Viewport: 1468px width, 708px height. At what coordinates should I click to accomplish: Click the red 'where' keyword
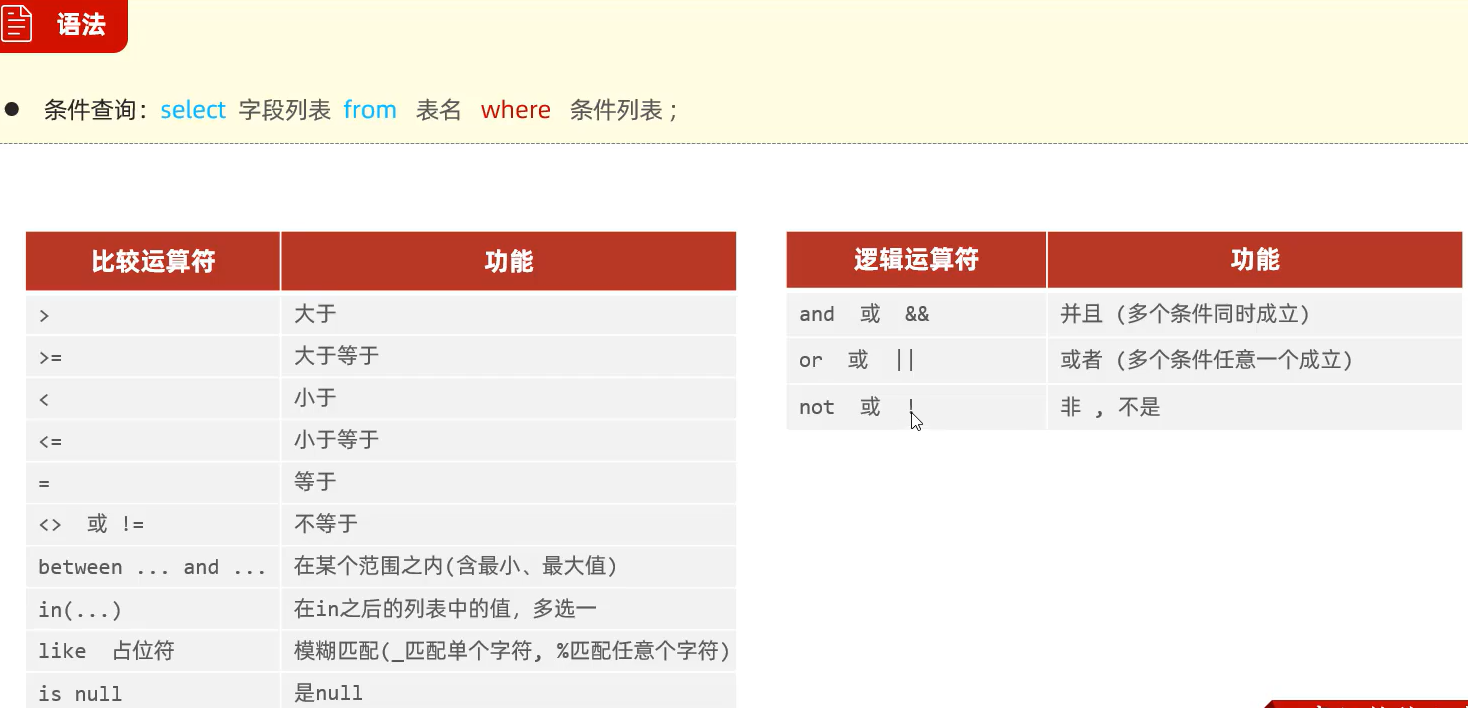pos(515,110)
